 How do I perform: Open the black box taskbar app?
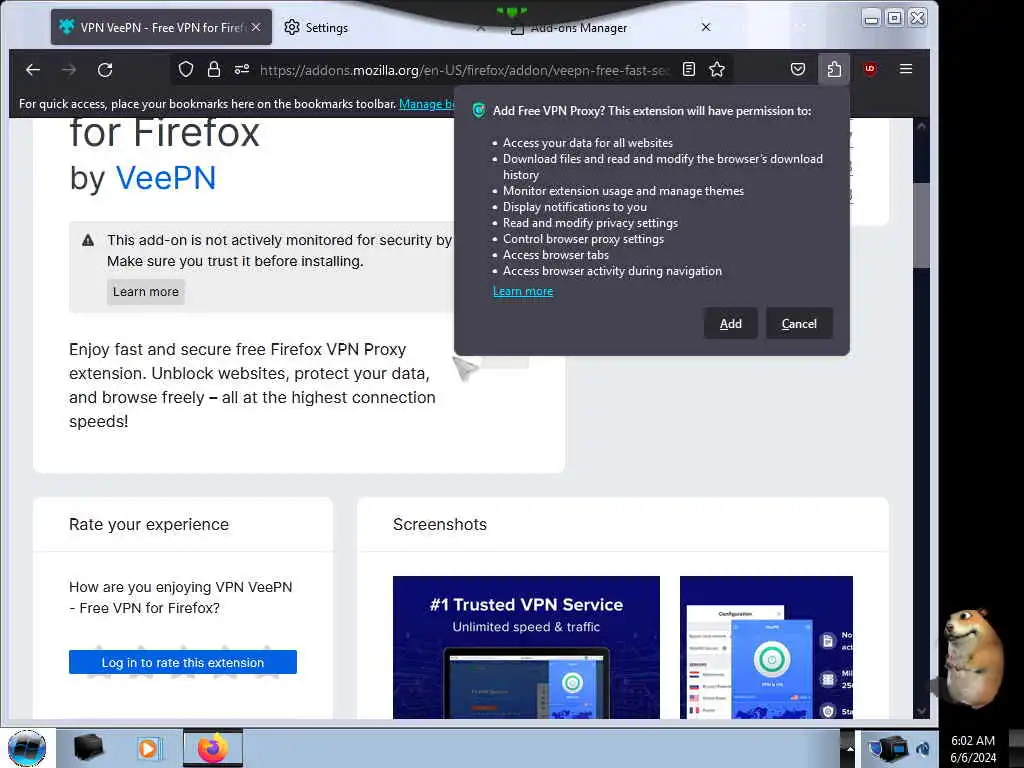[x=89, y=748]
